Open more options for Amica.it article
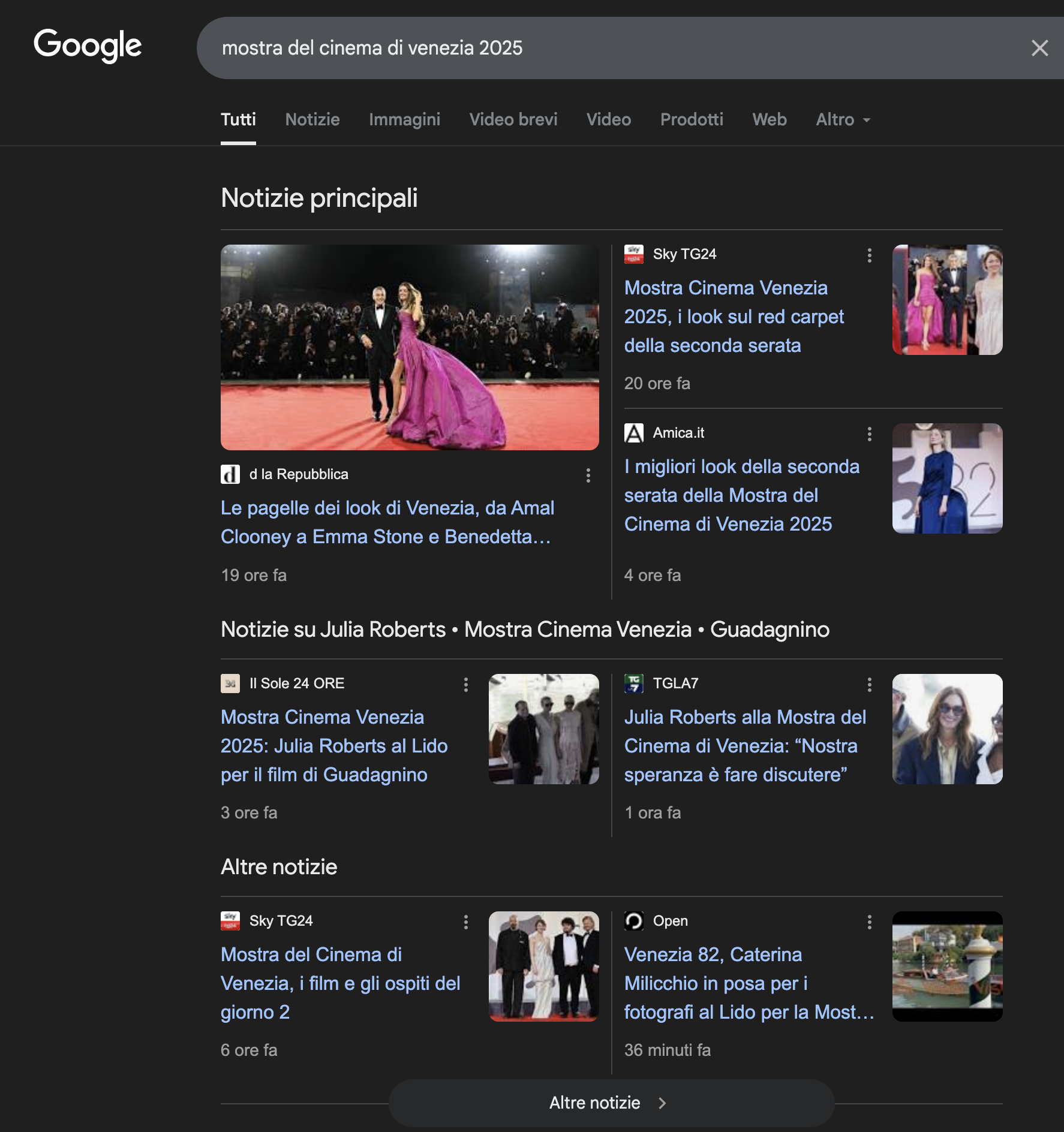 click(870, 434)
